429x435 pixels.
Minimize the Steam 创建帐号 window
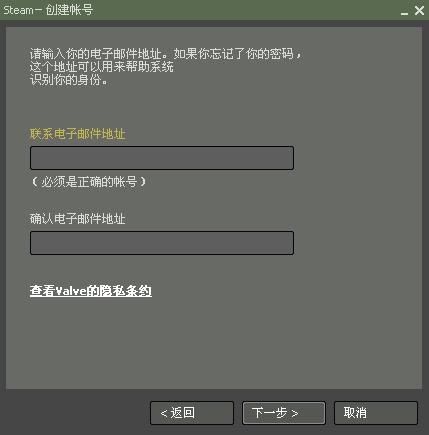[x=404, y=12]
